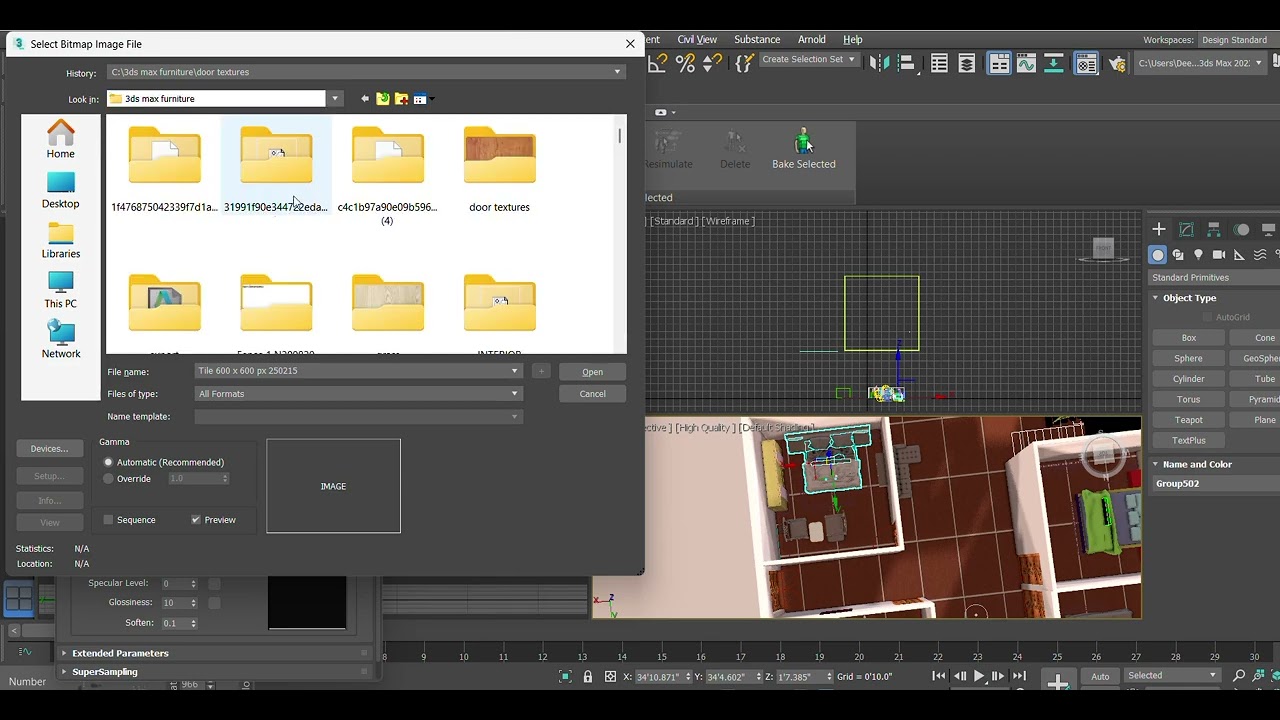Create a new folder in file dialog
The height and width of the screenshot is (720, 1280).
[x=401, y=99]
